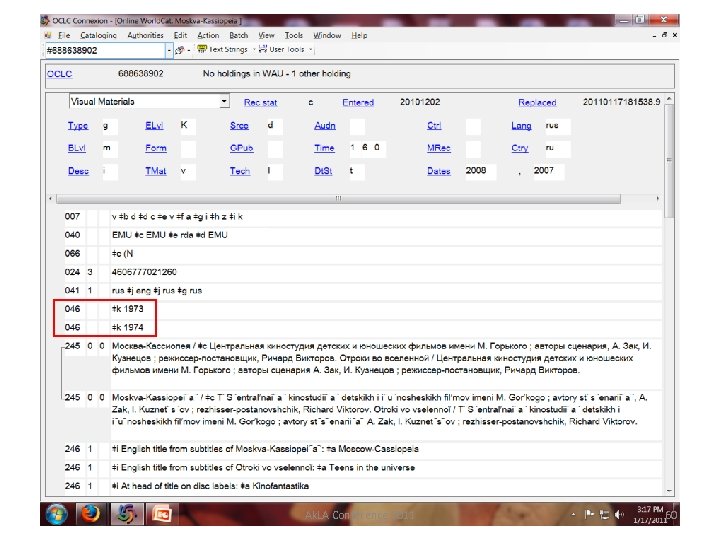This screenshot has height=540, width=720.
Task: Click the Dates fixed field link
Action: coord(439,171)
